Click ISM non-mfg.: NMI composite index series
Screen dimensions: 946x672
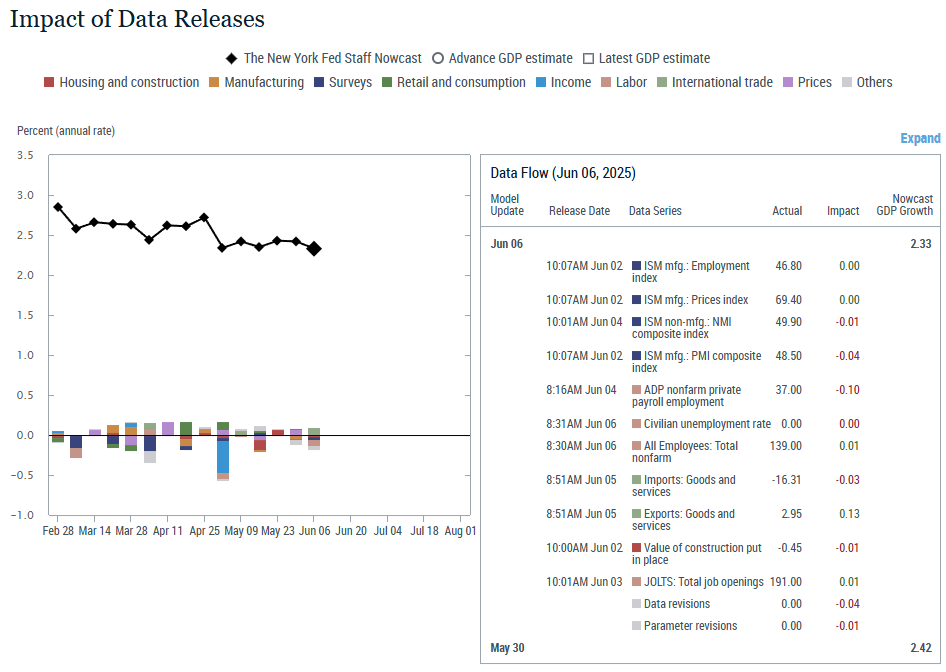[x=682, y=328]
